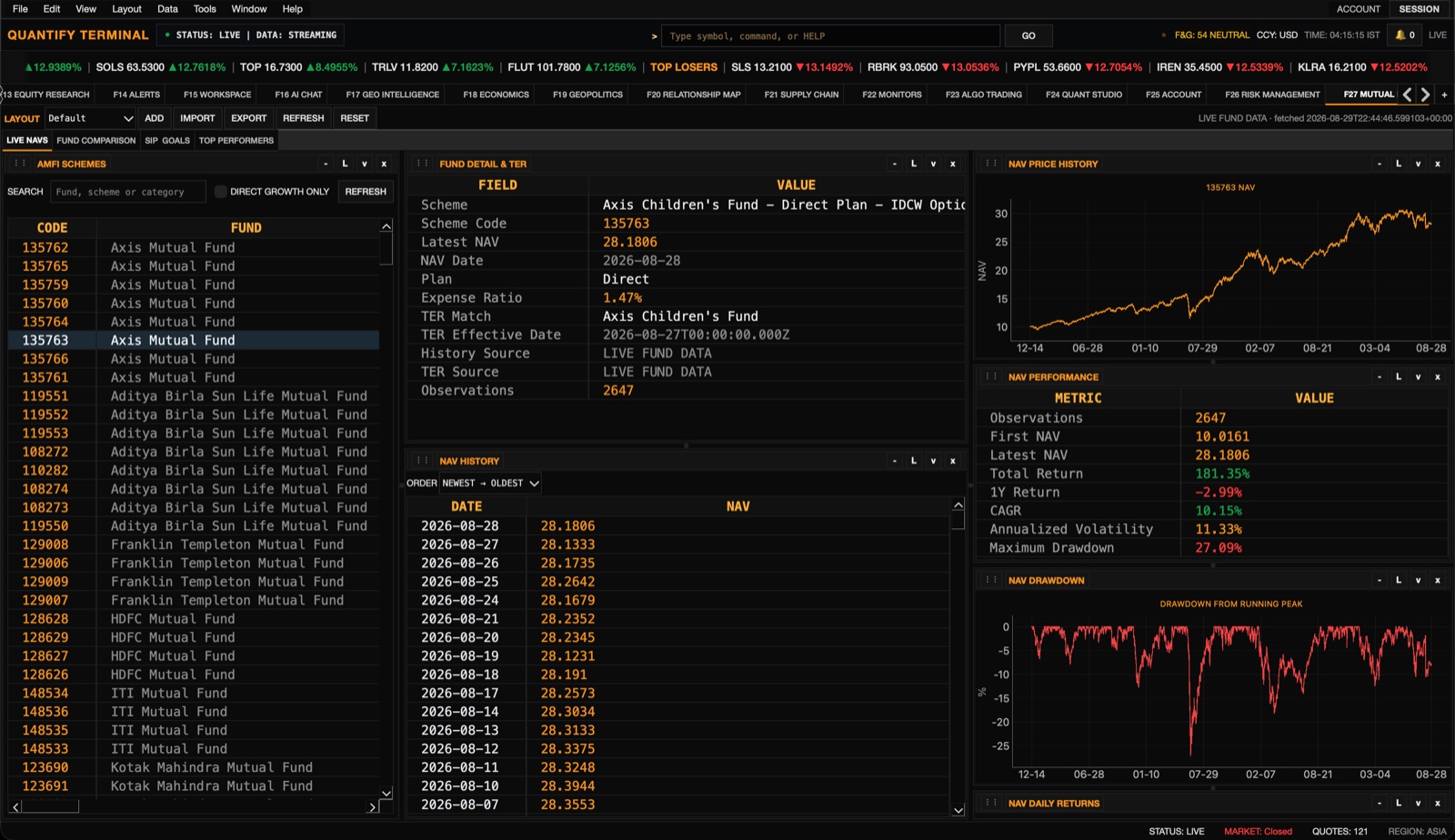1455x840 pixels.
Task: Click the ADD layout button
Action: point(155,118)
